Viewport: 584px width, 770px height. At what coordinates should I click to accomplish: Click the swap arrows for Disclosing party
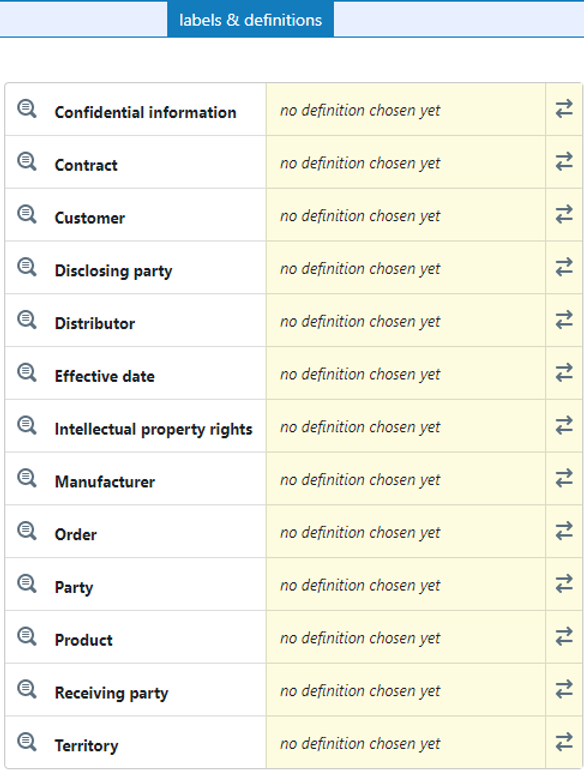(564, 267)
